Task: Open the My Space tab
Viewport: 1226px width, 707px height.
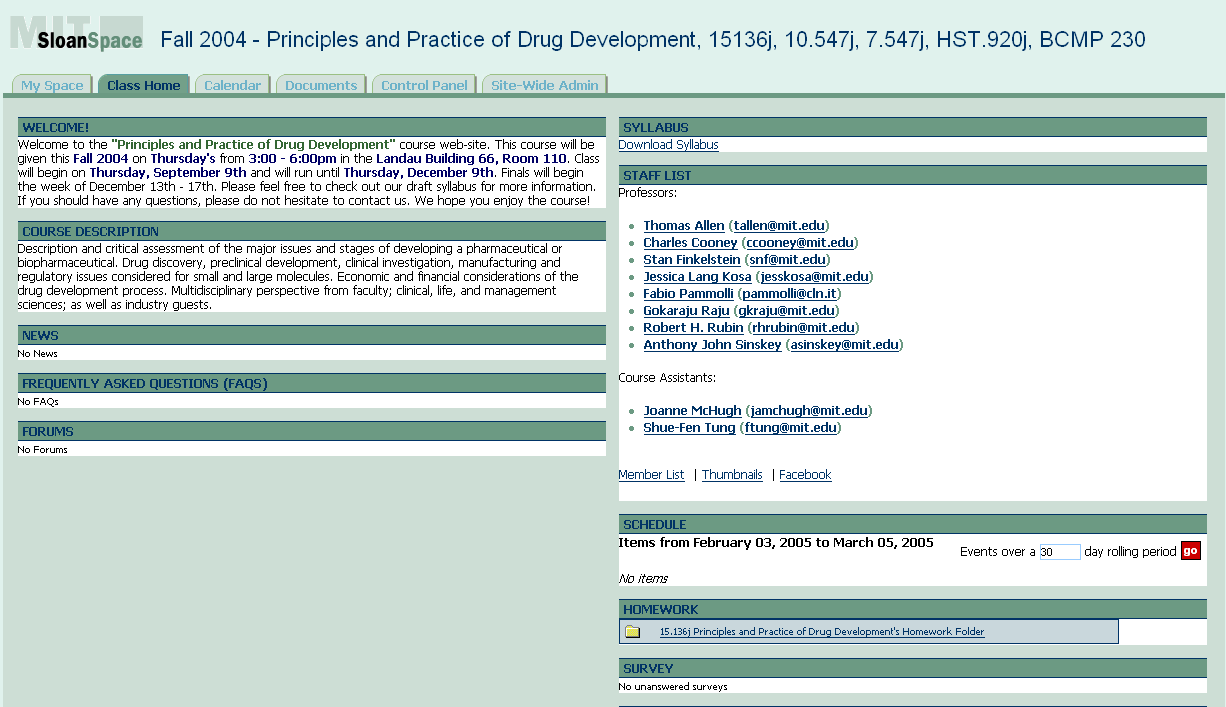Action: (52, 86)
